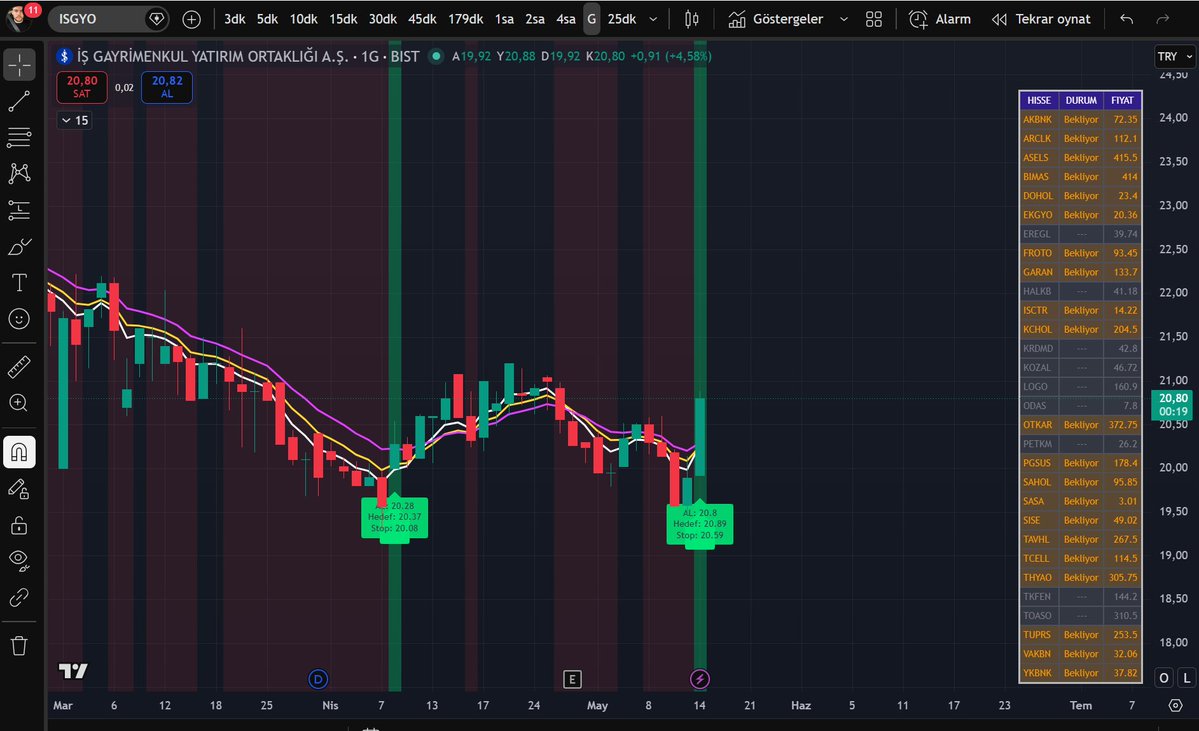Click the GARAN symbol cell
This screenshot has width=1199, height=731.
click(1038, 272)
